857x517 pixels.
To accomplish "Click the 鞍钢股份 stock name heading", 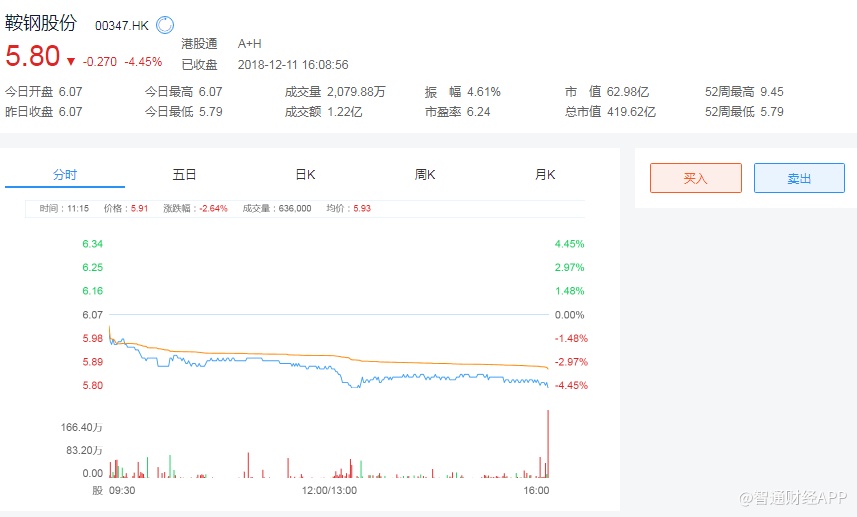I will click(44, 23).
